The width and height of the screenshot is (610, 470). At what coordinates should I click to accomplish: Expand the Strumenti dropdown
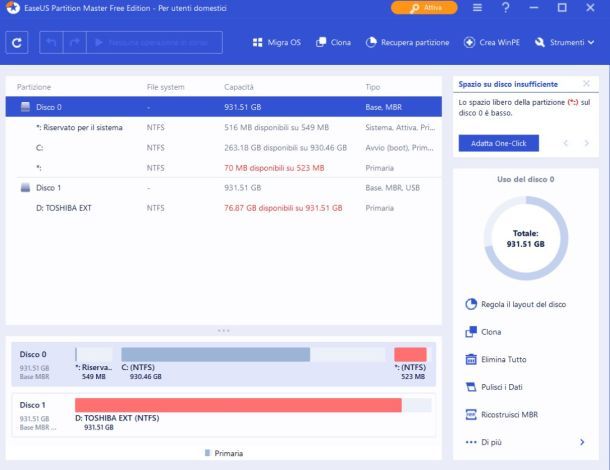point(564,42)
